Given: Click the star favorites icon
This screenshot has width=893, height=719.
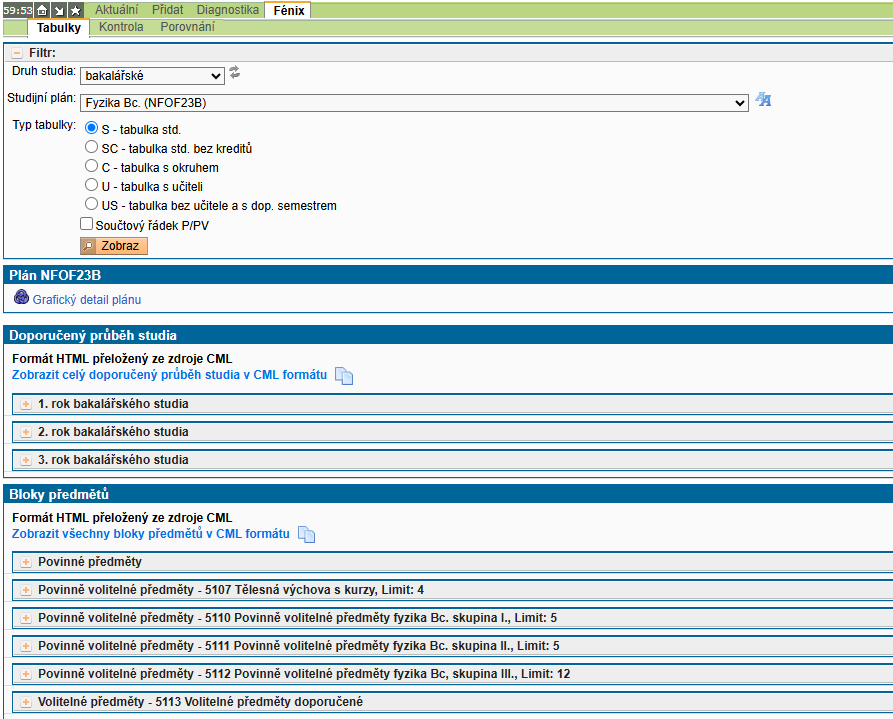Looking at the screenshot, I should (75, 10).
